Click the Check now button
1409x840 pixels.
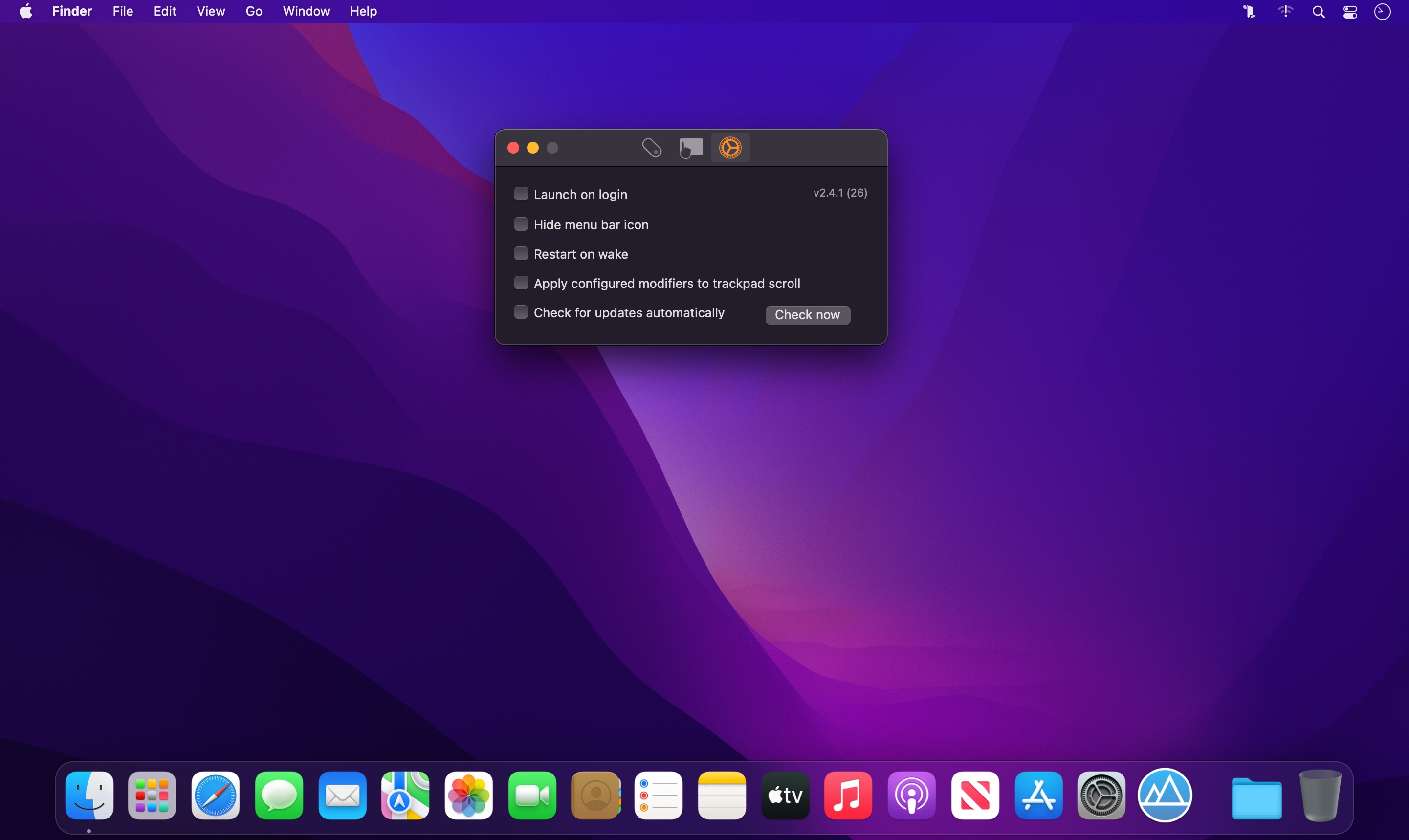[808, 315]
